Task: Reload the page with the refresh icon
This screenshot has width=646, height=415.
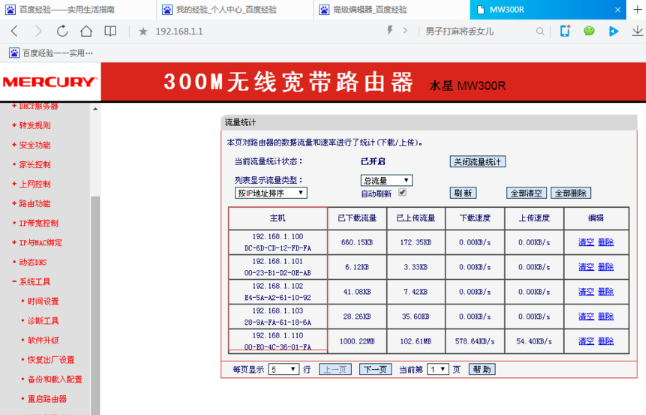Action: pyautogui.click(x=62, y=31)
